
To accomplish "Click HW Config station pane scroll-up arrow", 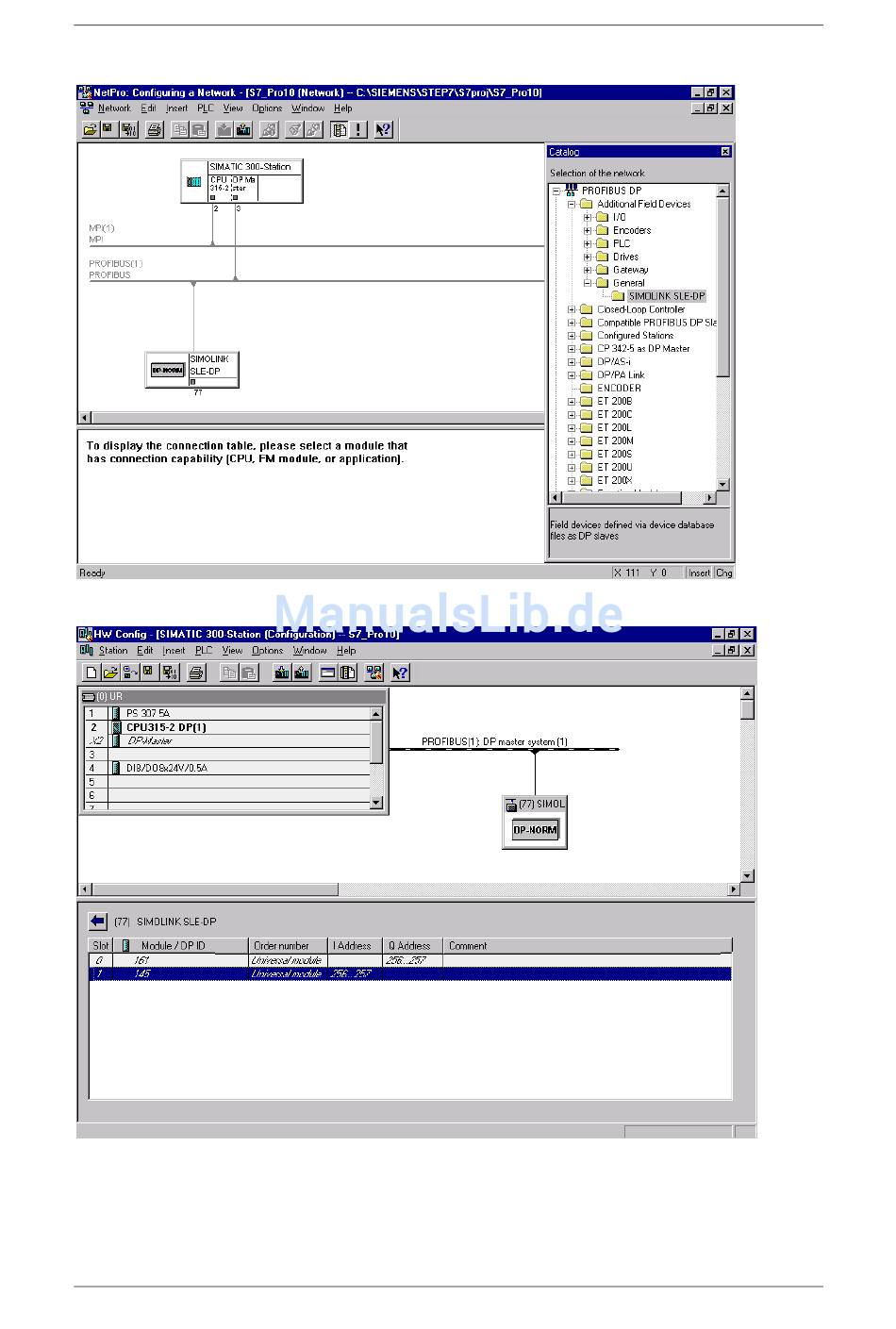I will [x=748, y=693].
